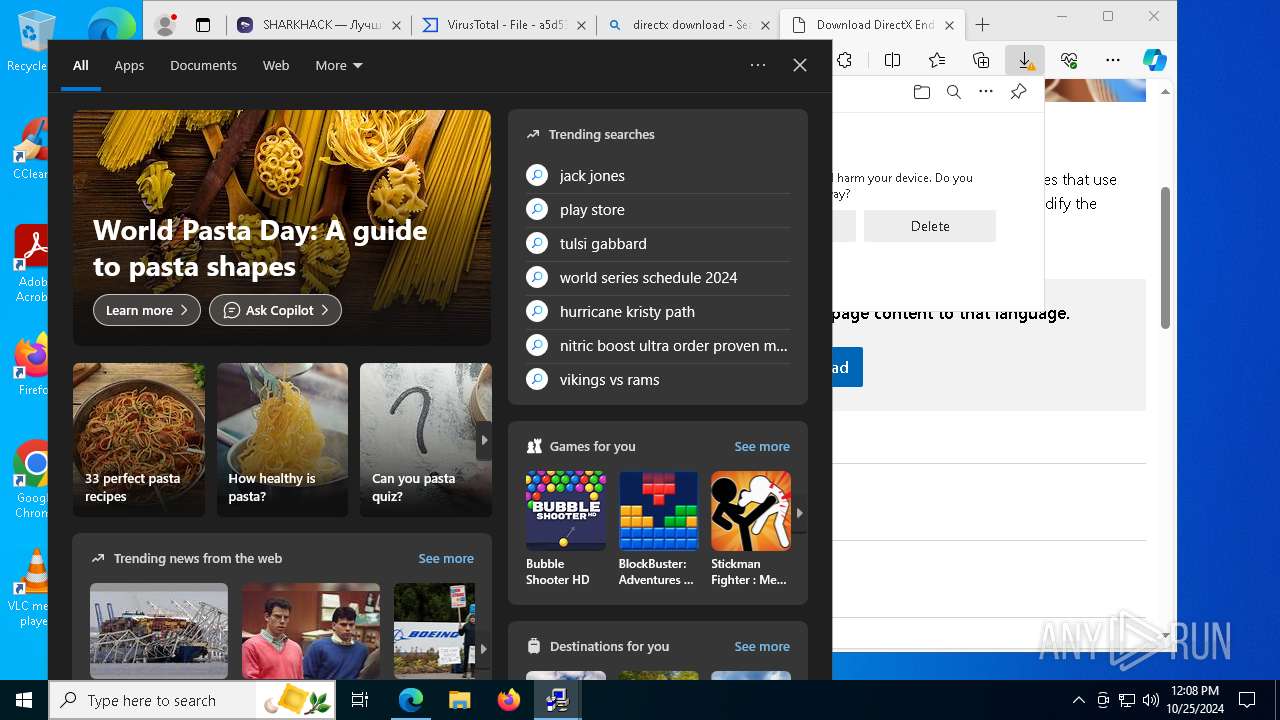This screenshot has width=1280, height=720.
Task: Open BlockBuster Adventures game
Action: point(658,529)
